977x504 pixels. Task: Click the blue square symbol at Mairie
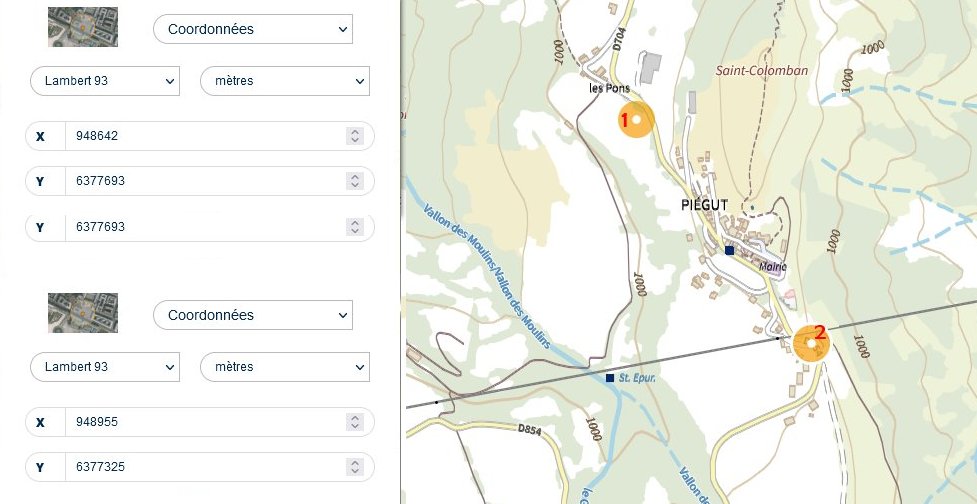pos(730,251)
